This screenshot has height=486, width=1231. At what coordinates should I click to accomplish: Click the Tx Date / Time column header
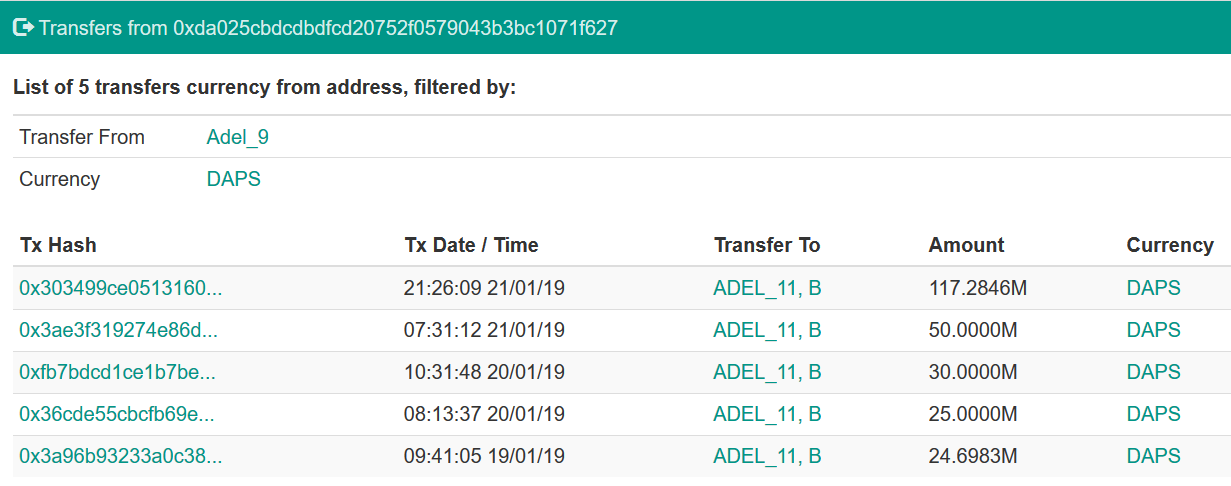(471, 245)
